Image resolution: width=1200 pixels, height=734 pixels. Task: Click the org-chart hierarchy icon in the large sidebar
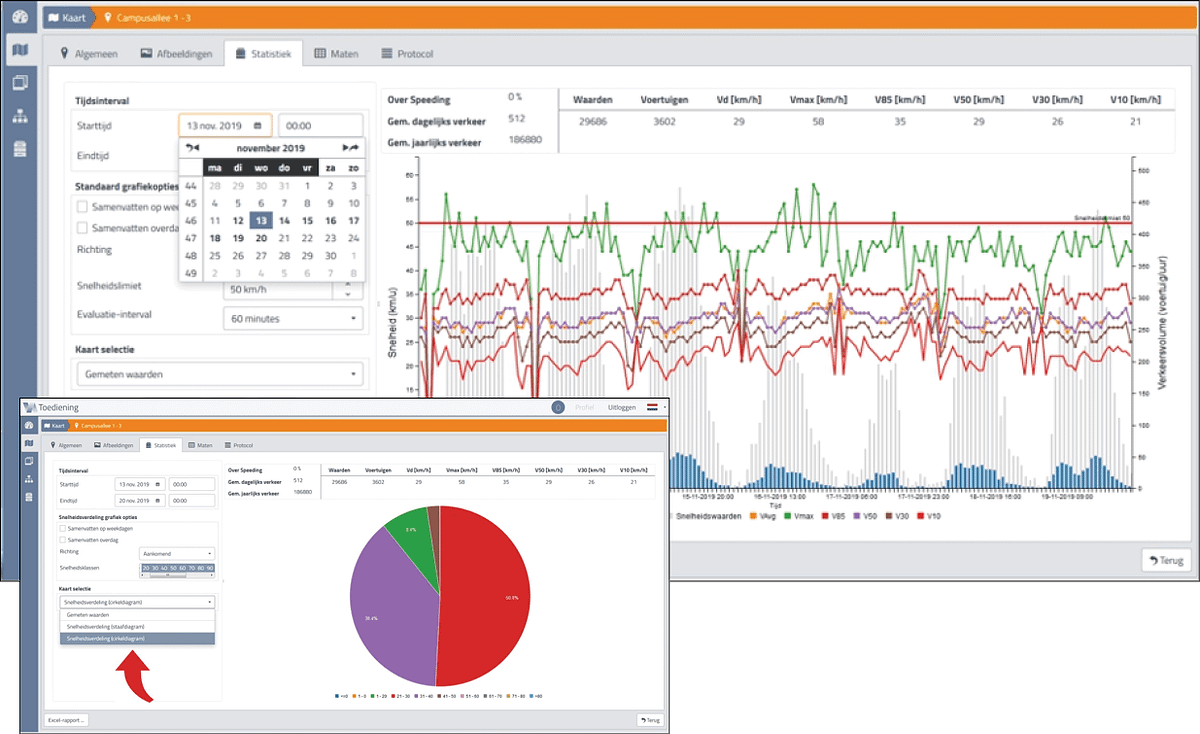click(20, 116)
